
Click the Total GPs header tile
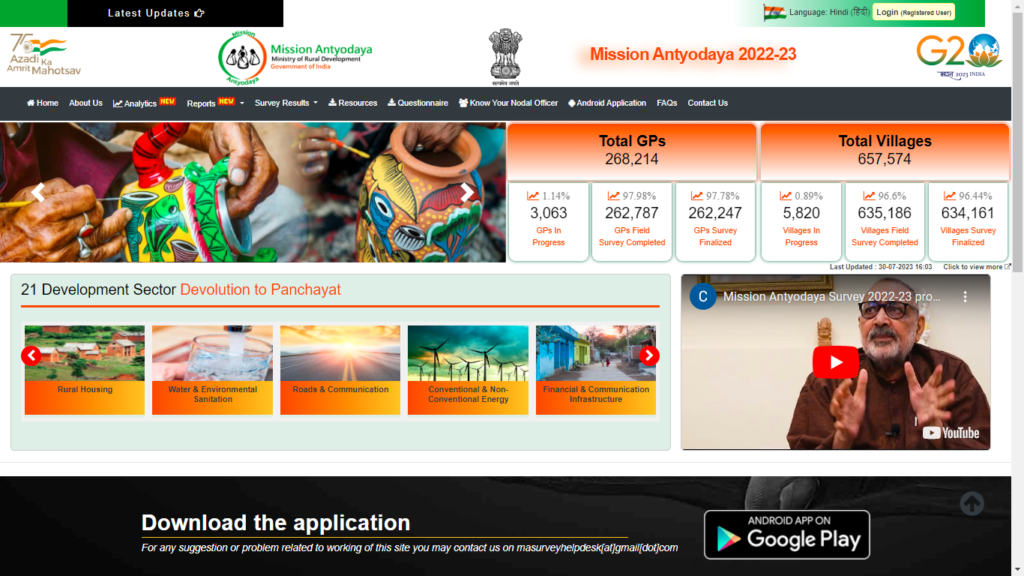(632, 151)
